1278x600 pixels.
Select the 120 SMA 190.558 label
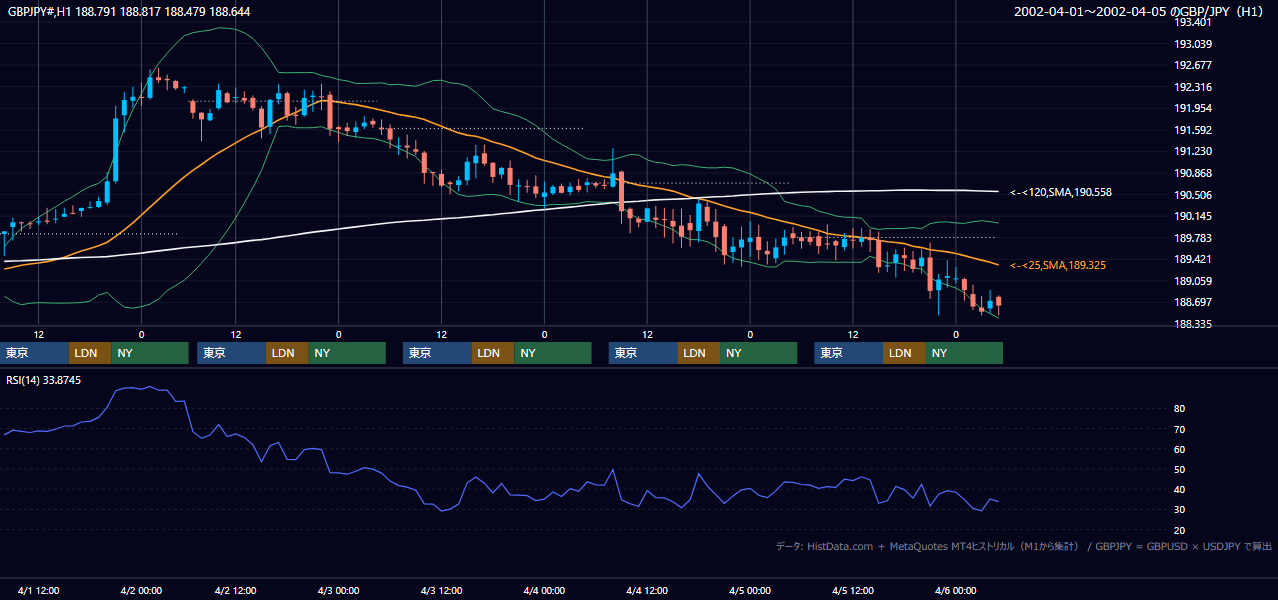point(1061,192)
